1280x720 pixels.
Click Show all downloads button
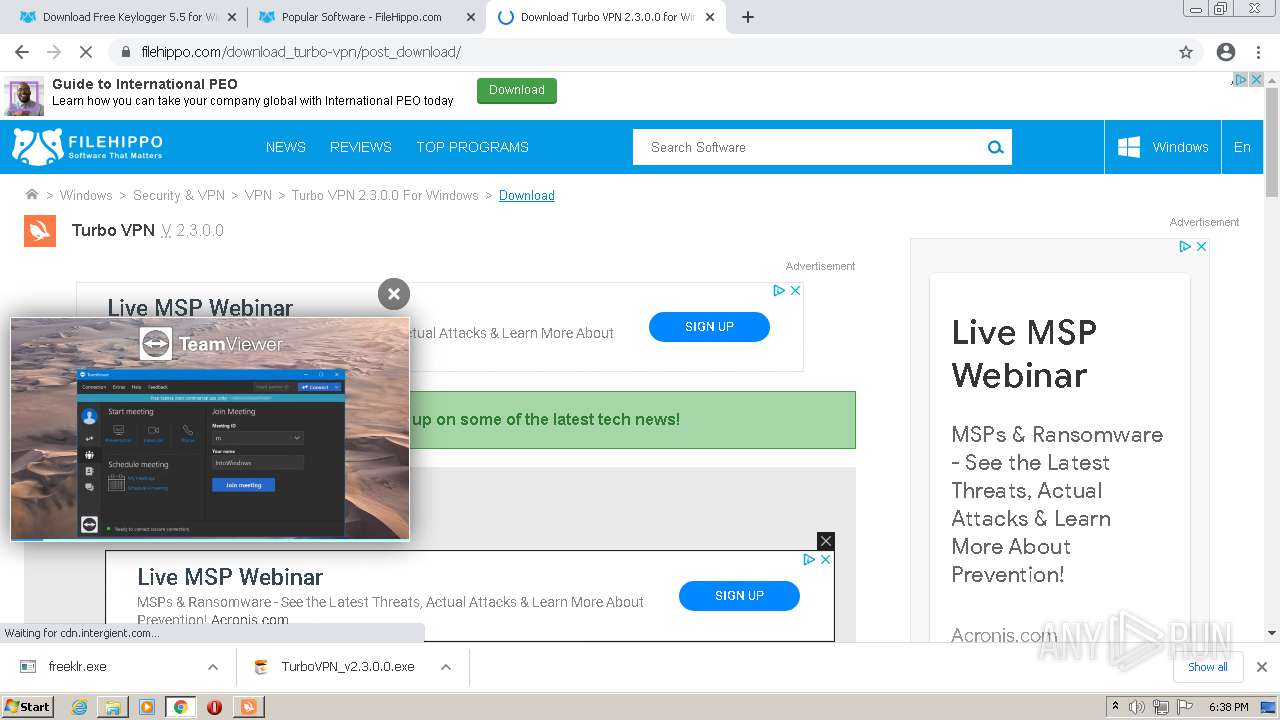(x=1207, y=667)
